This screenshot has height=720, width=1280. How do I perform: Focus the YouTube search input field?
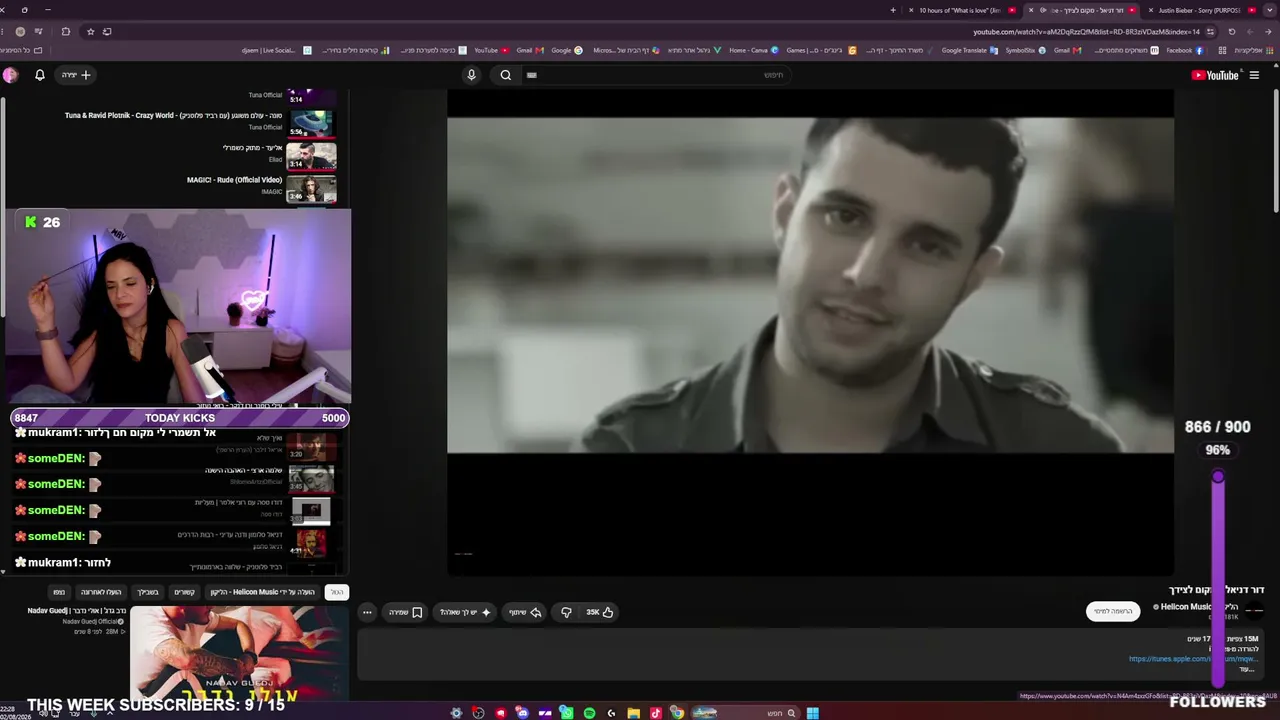(655, 75)
